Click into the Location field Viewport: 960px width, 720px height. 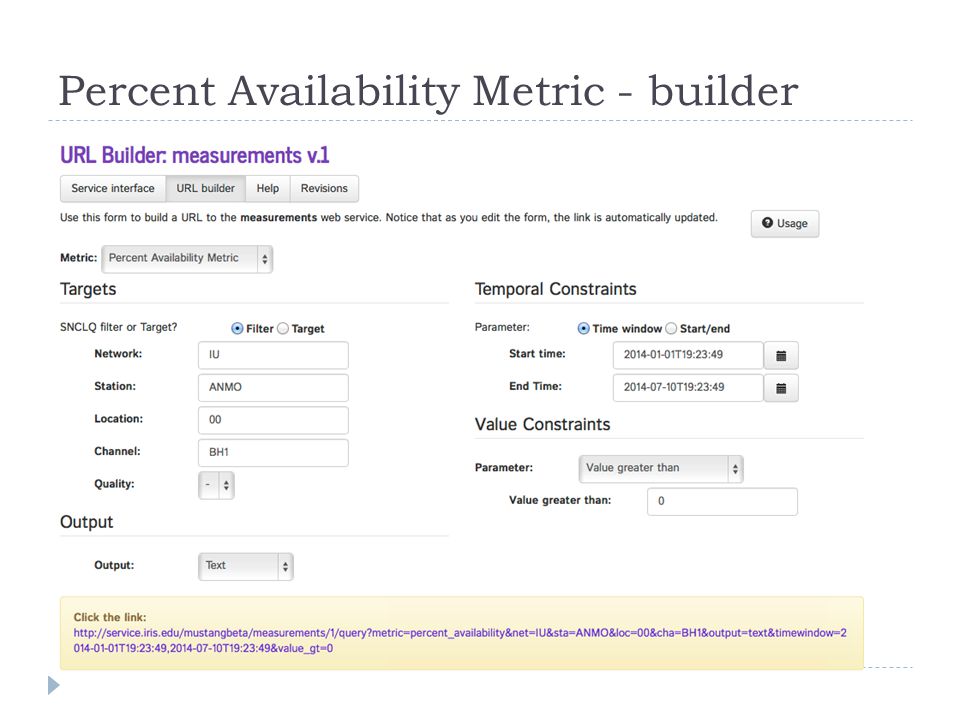273,420
